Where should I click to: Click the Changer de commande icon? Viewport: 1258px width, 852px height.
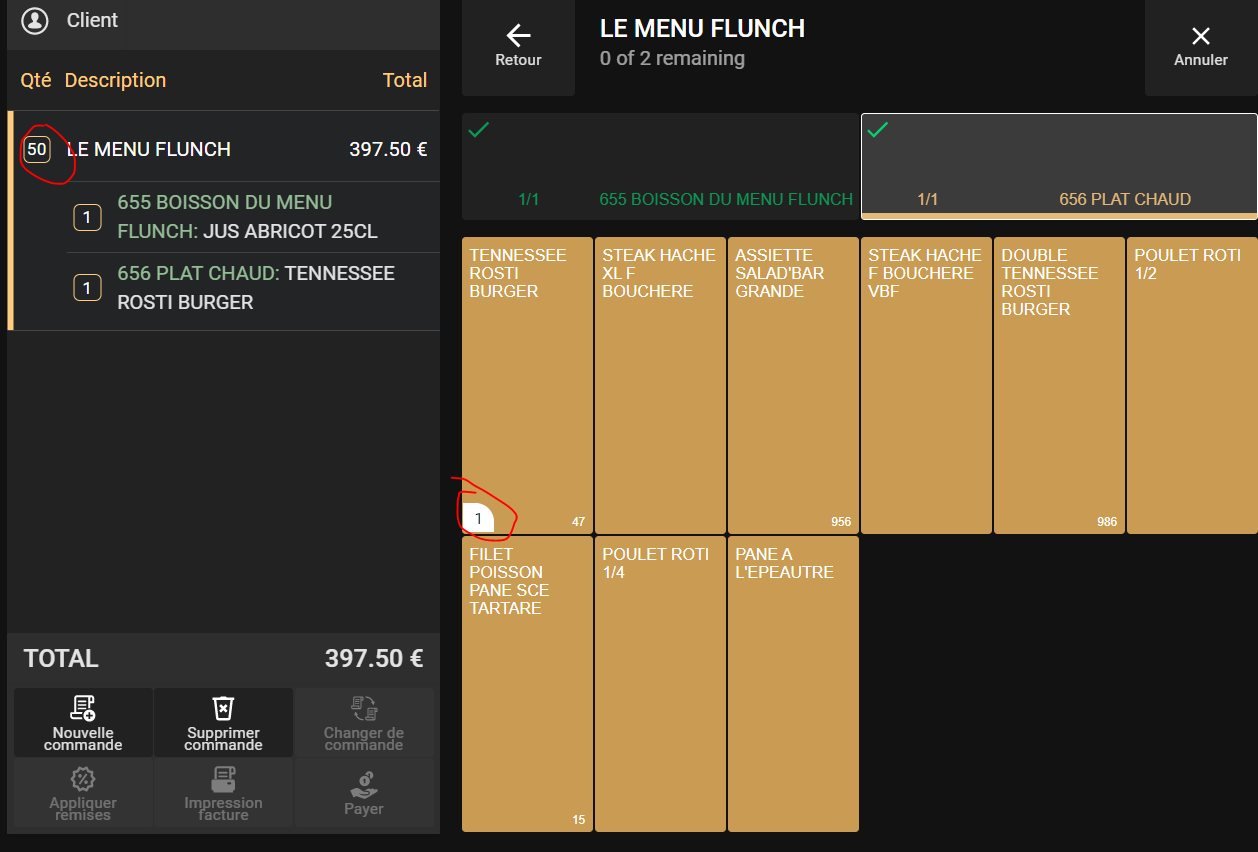(364, 709)
